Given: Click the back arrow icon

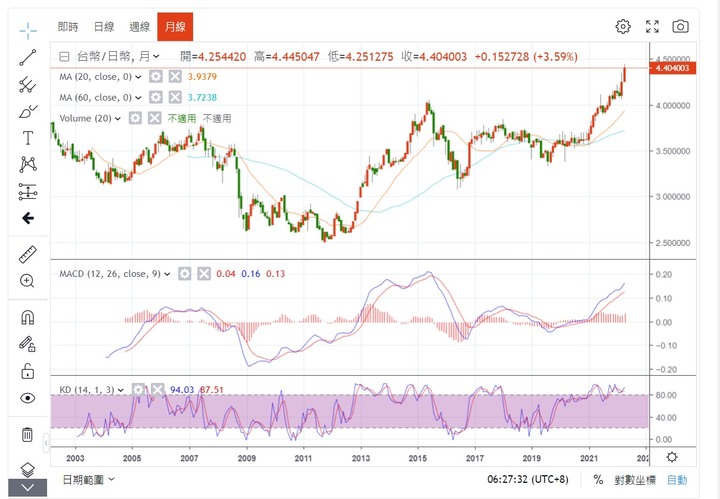Looking at the screenshot, I should (x=28, y=218).
